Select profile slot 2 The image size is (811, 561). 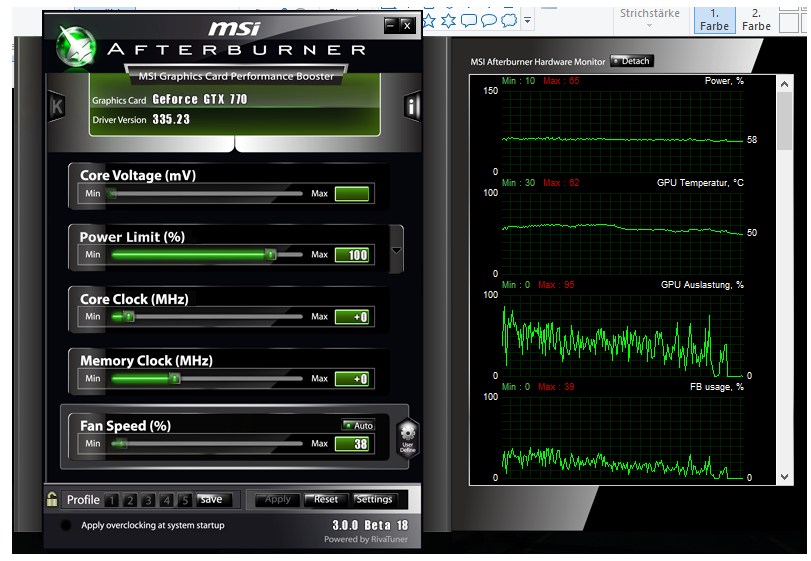coord(130,500)
